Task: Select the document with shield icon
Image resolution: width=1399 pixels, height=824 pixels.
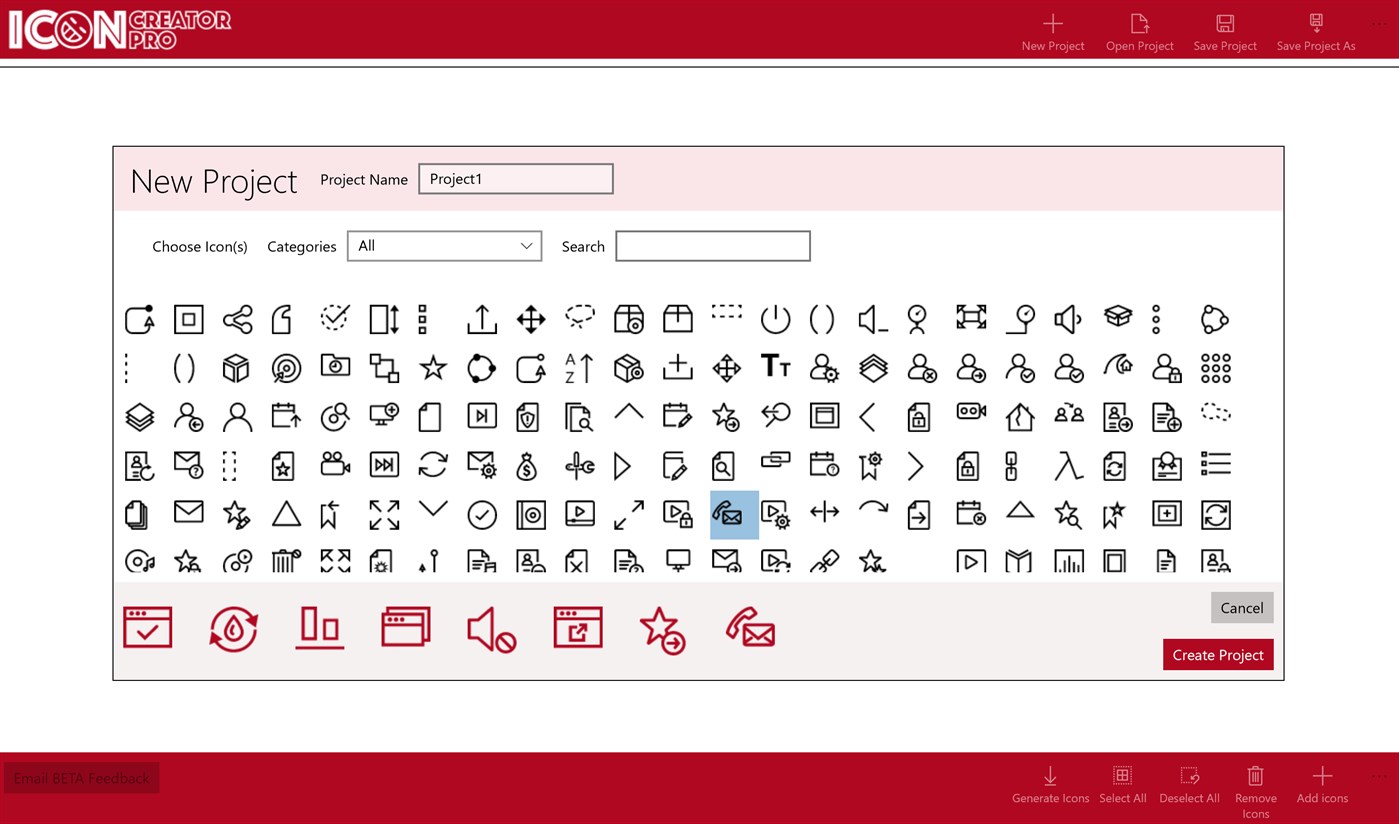Action: pos(530,417)
